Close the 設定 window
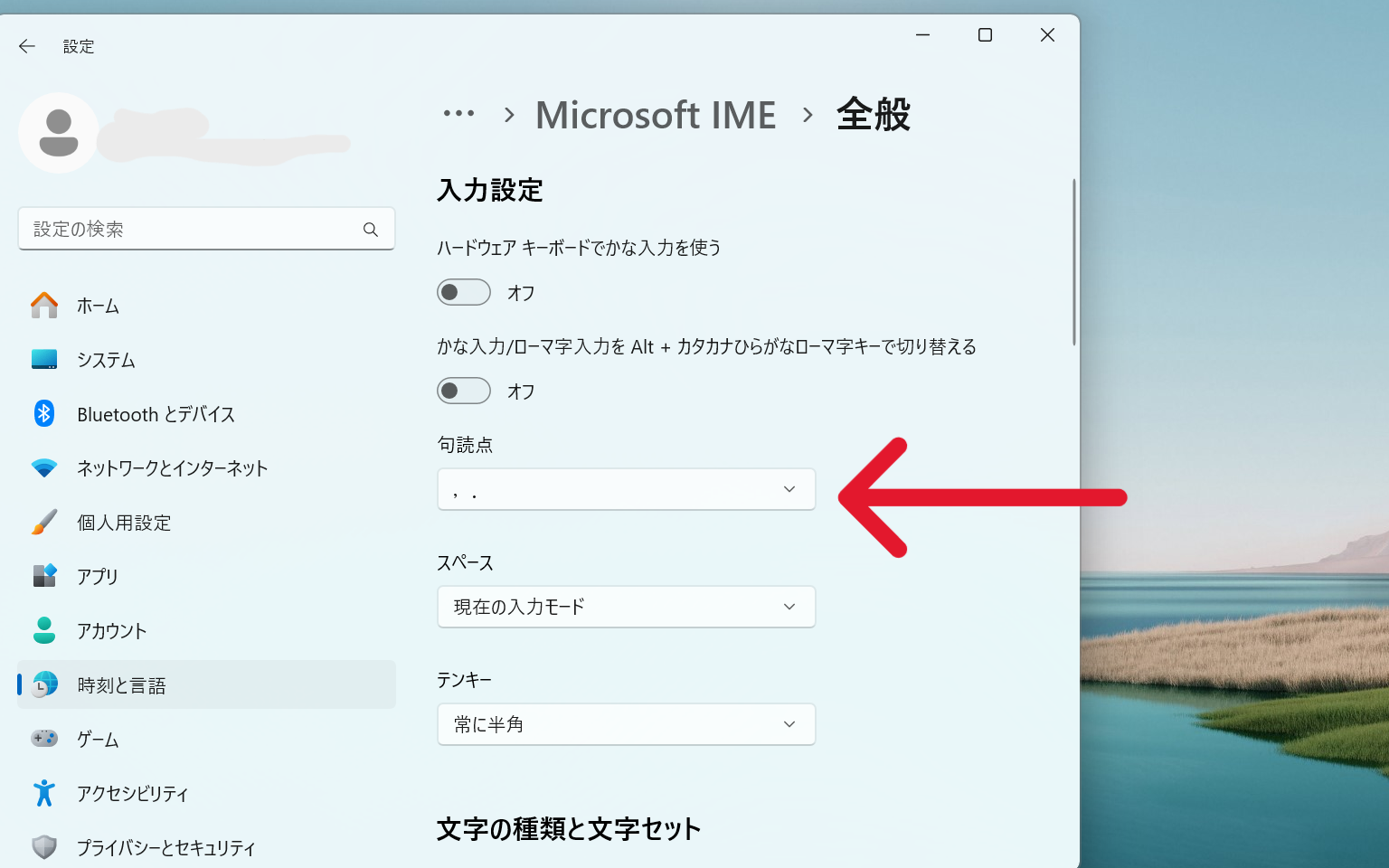 point(1047,35)
